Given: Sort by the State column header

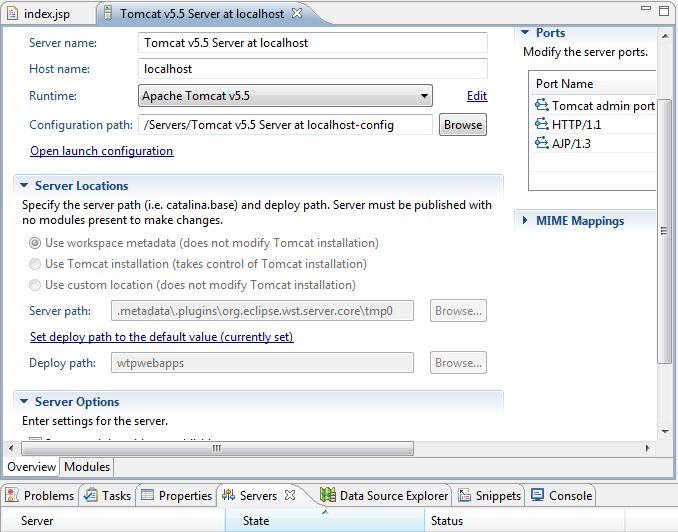Looking at the screenshot, I should (325, 520).
